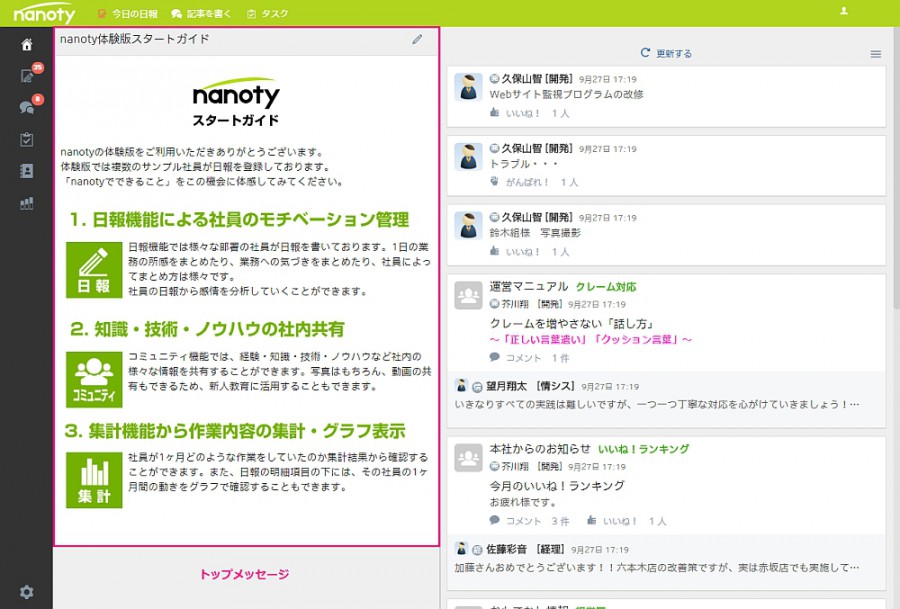
Task: Open comments 3件 on ranking post
Action: click(x=529, y=521)
